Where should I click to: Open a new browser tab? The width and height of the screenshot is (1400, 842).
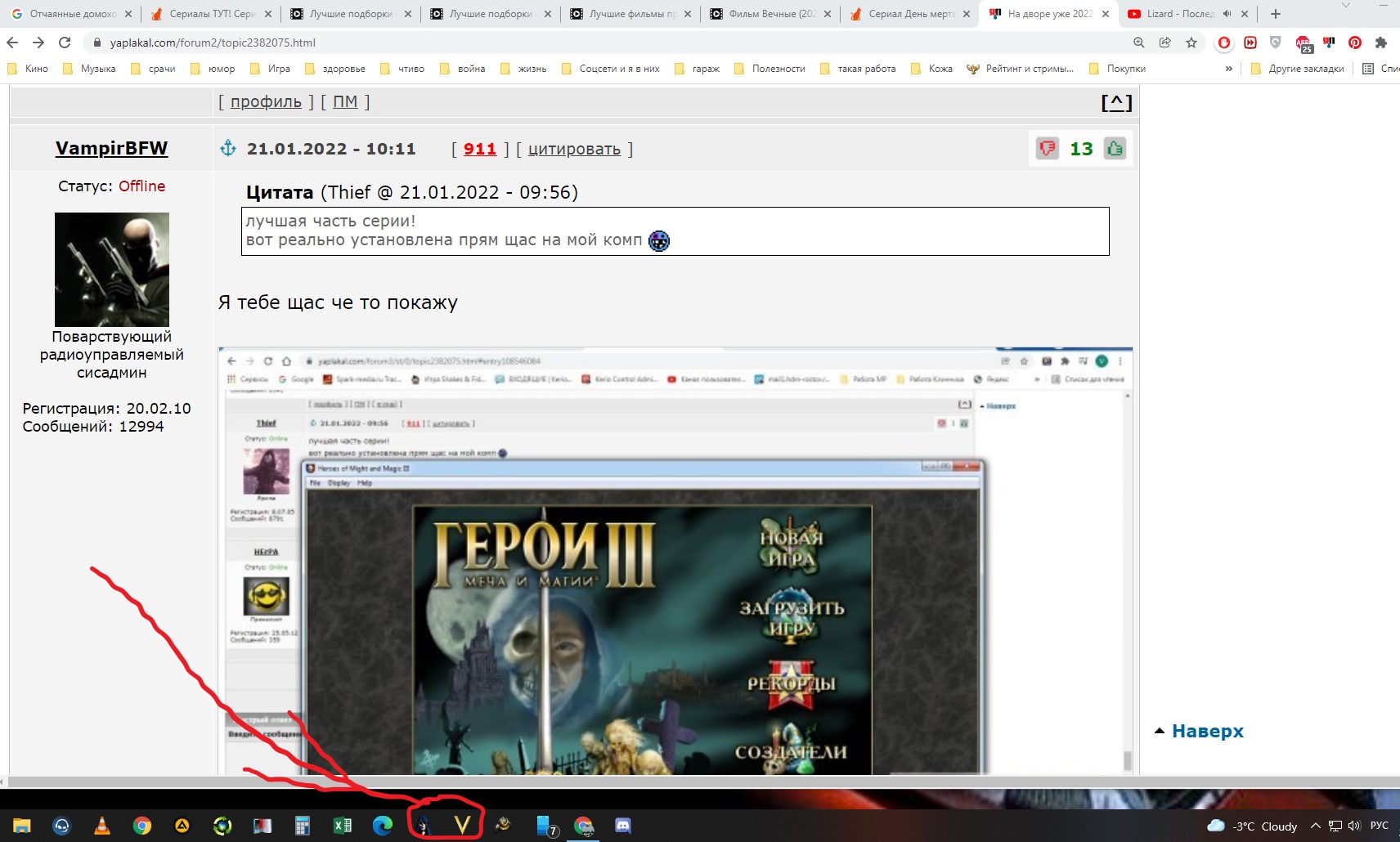(x=1276, y=14)
